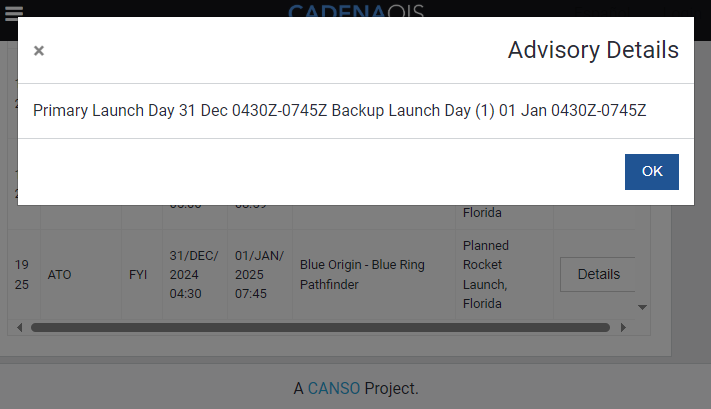Click the Advisory Details dialog title
This screenshot has height=409, width=711.
click(593, 50)
